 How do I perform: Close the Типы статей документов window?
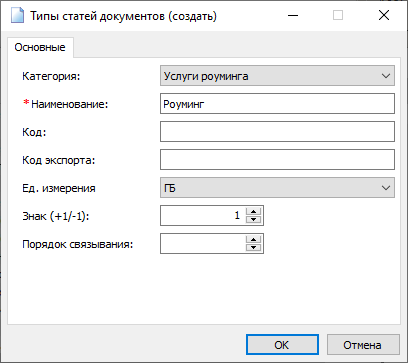[x=384, y=15]
